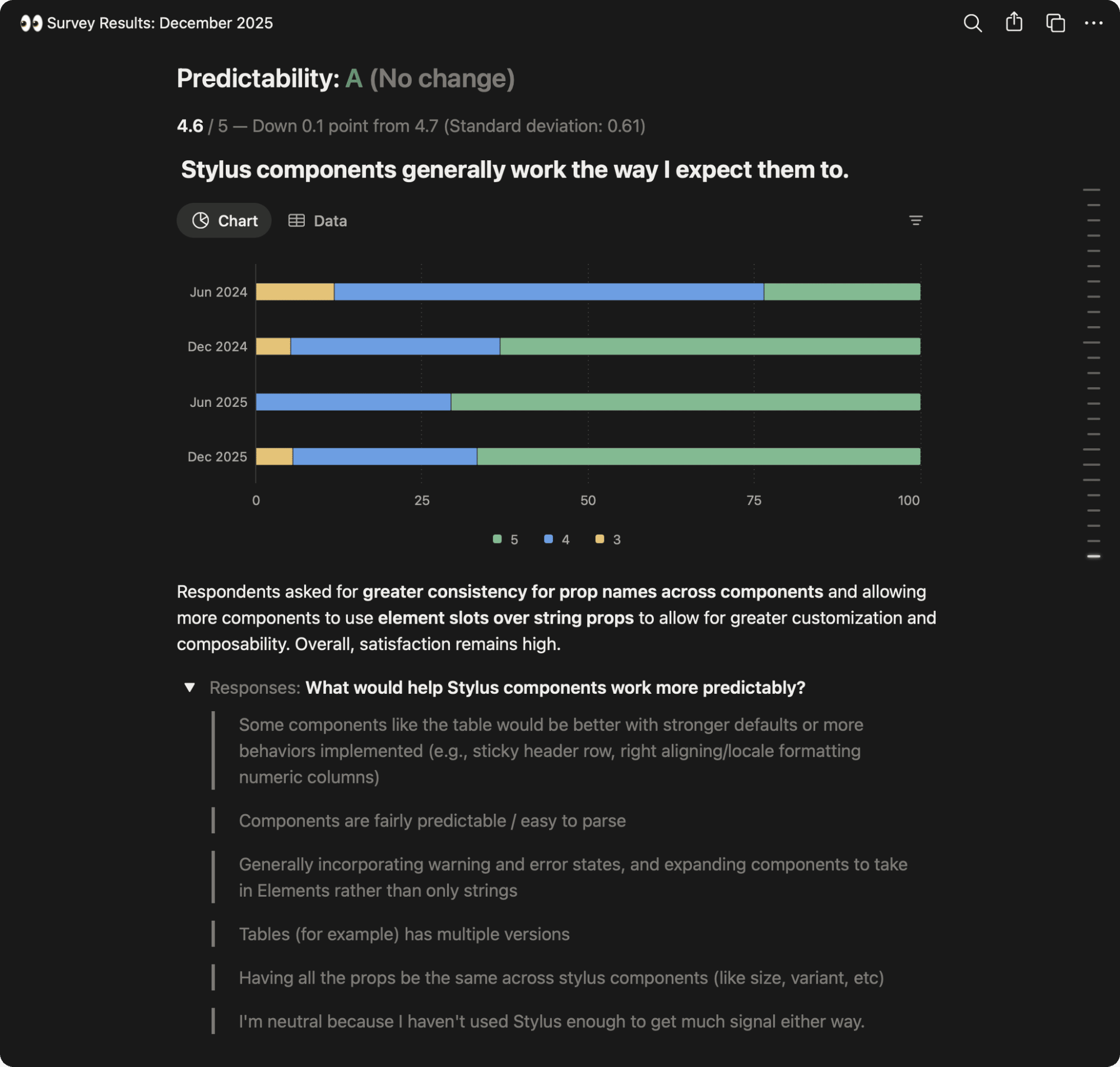Click the yellow segment of Jun 2024 bar
Screen dimensions: 1120x1067
(x=295, y=292)
